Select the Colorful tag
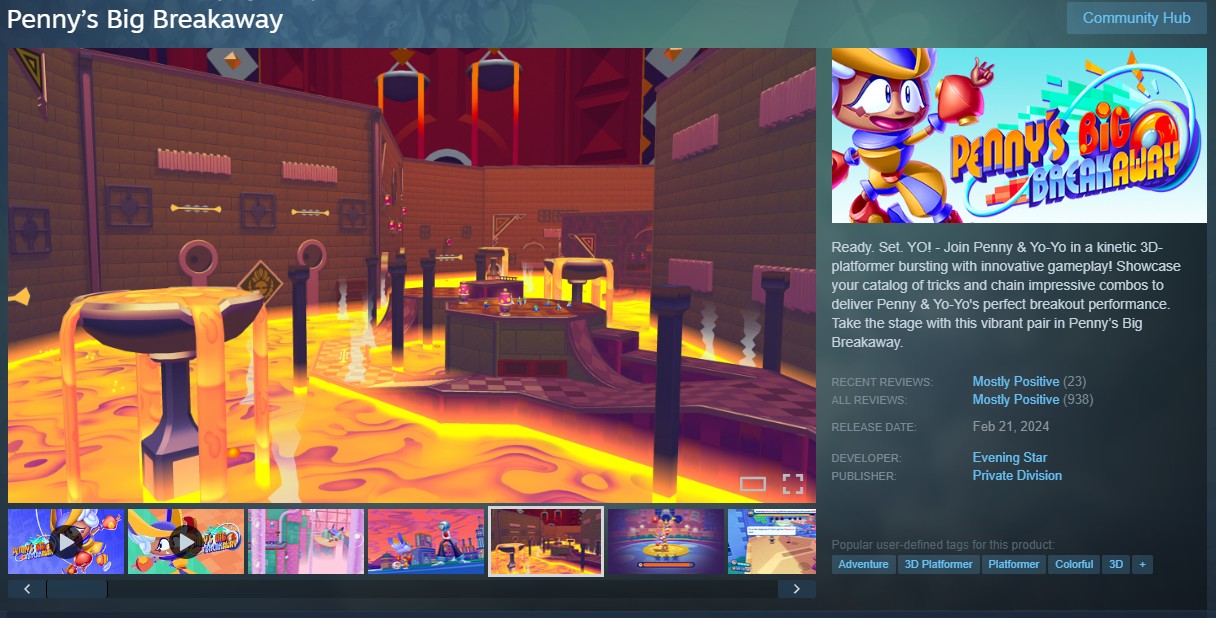Screen dimensions: 1216x618 [x=1074, y=564]
